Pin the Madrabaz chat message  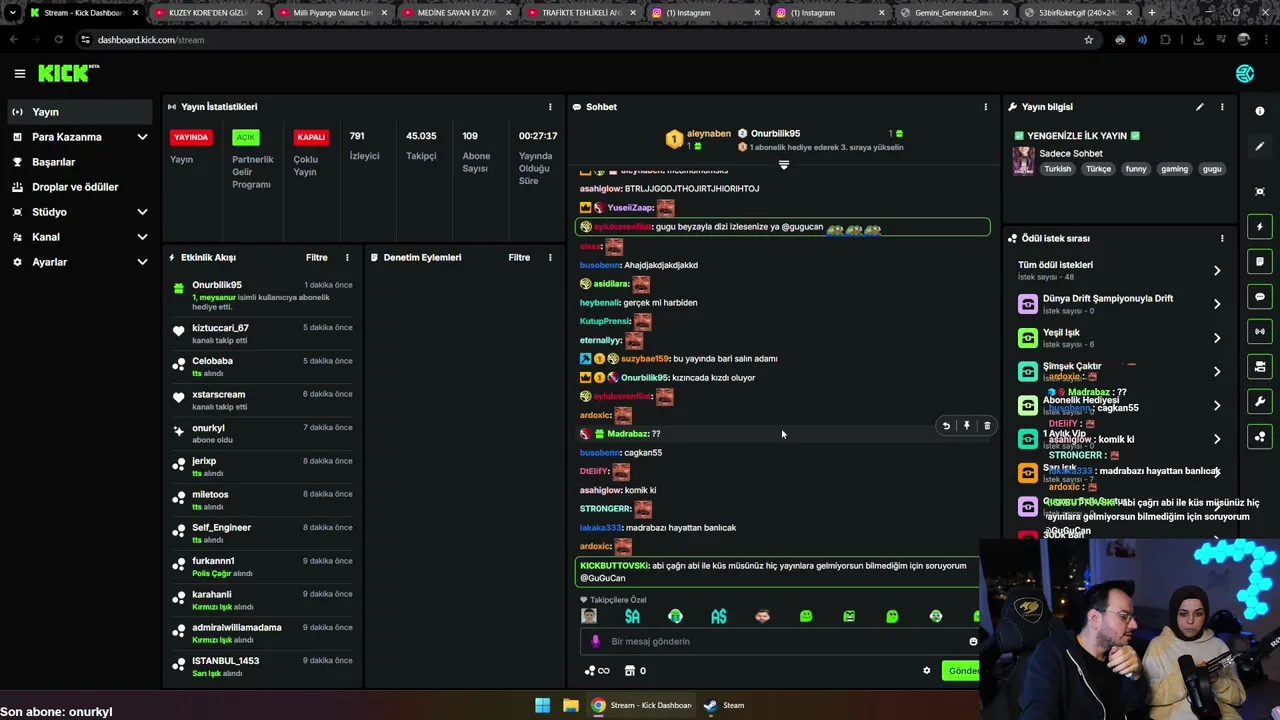966,426
